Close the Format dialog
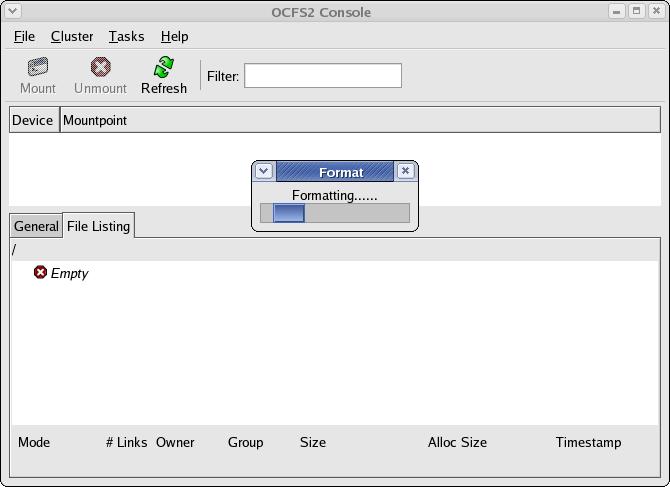The image size is (670, 487). [405, 171]
